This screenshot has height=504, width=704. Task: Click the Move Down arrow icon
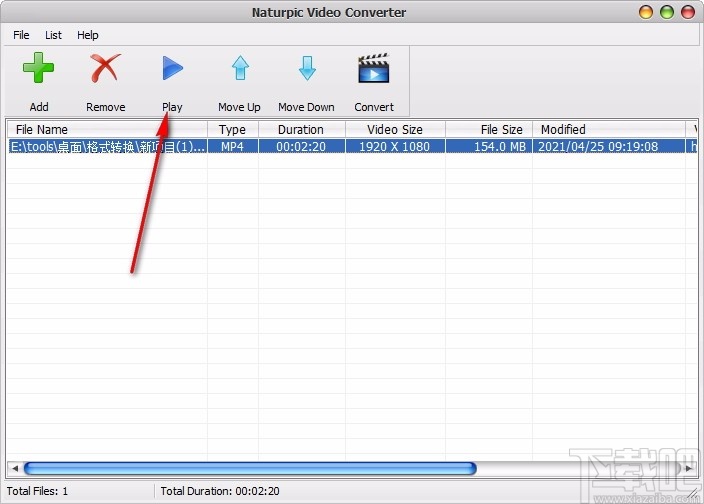point(307,68)
